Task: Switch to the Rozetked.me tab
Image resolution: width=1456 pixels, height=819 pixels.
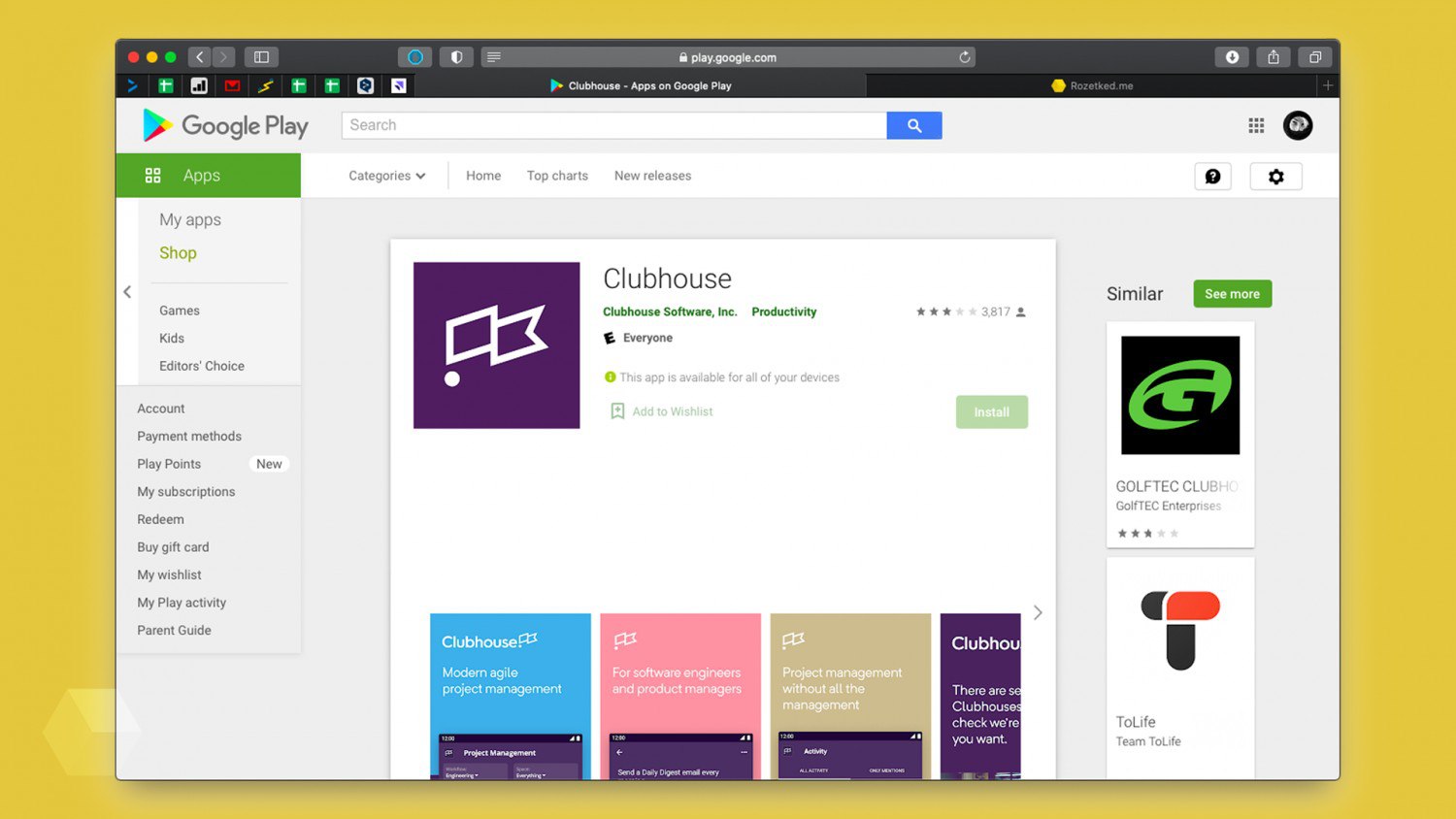Action: pyautogui.click(x=1092, y=85)
